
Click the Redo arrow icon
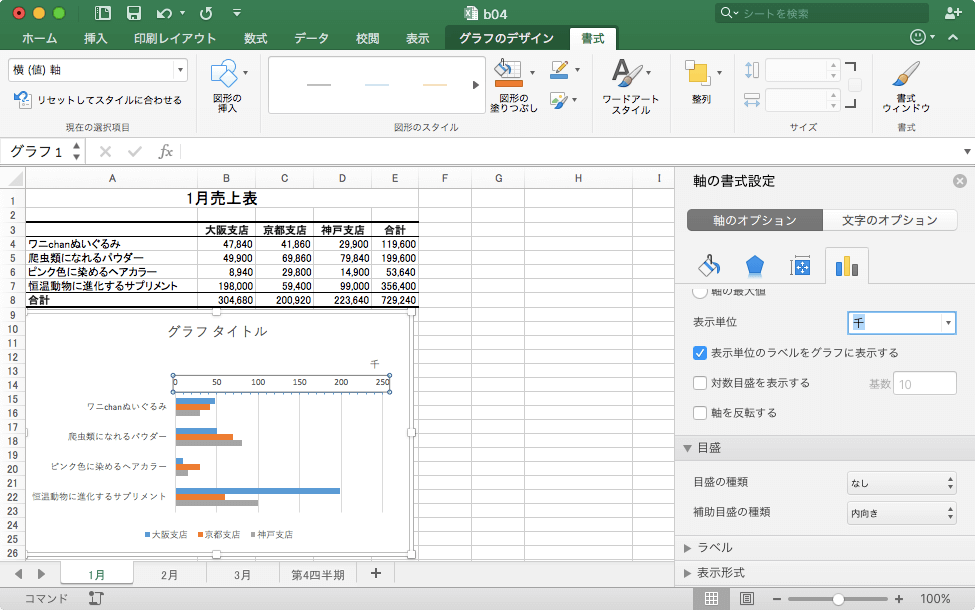pos(206,13)
